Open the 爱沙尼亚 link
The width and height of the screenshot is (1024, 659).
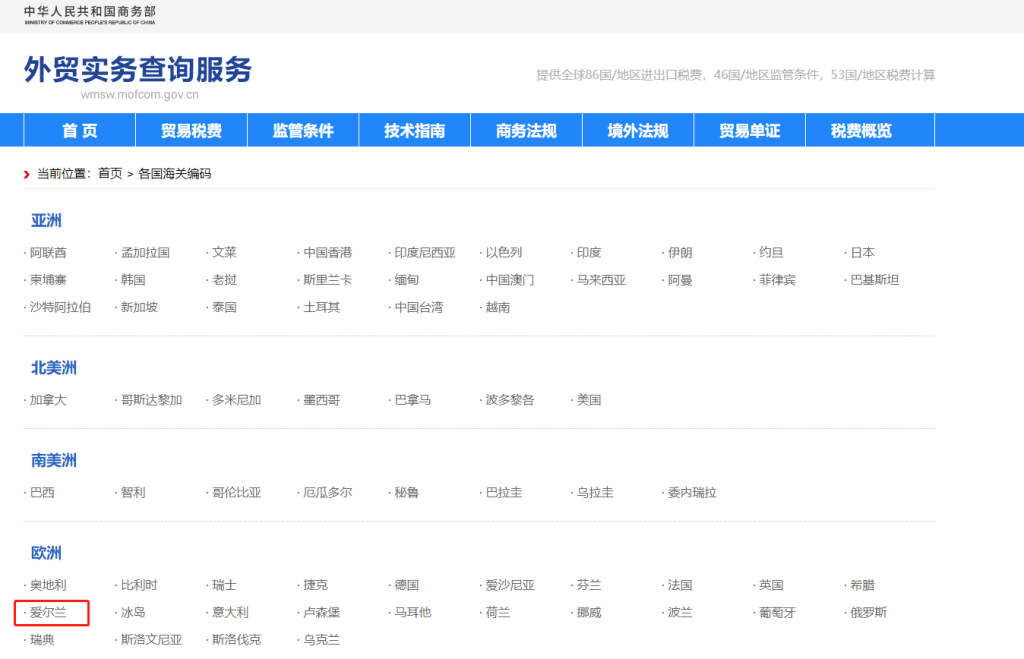(509, 586)
